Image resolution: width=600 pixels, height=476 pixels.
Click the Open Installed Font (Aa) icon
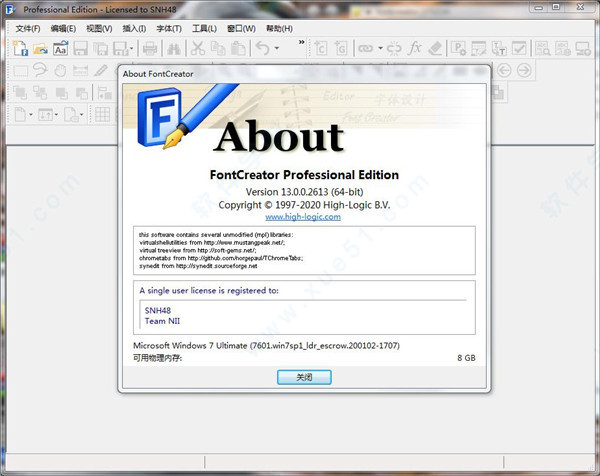[x=60, y=49]
